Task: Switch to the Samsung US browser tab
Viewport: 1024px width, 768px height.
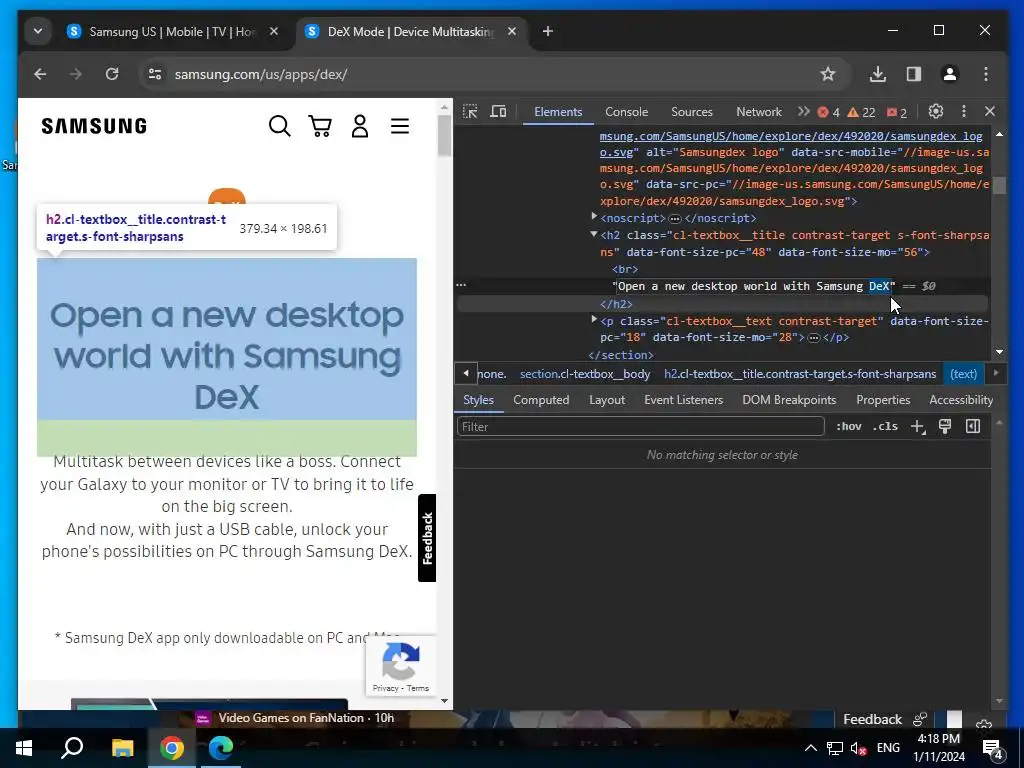Action: click(170, 31)
